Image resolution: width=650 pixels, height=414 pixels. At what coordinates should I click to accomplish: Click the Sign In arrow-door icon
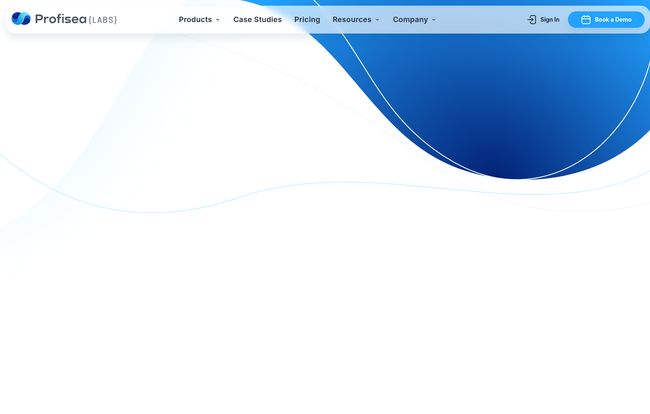[x=531, y=19]
